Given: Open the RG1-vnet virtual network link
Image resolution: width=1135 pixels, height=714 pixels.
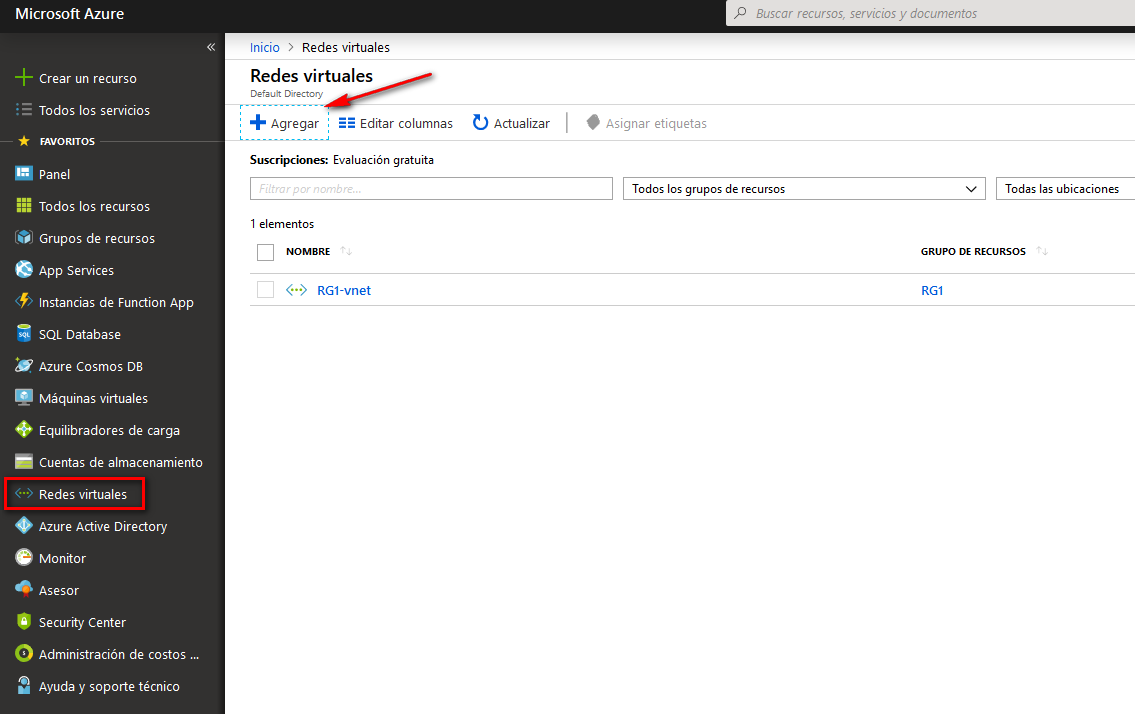Looking at the screenshot, I should 344,290.
